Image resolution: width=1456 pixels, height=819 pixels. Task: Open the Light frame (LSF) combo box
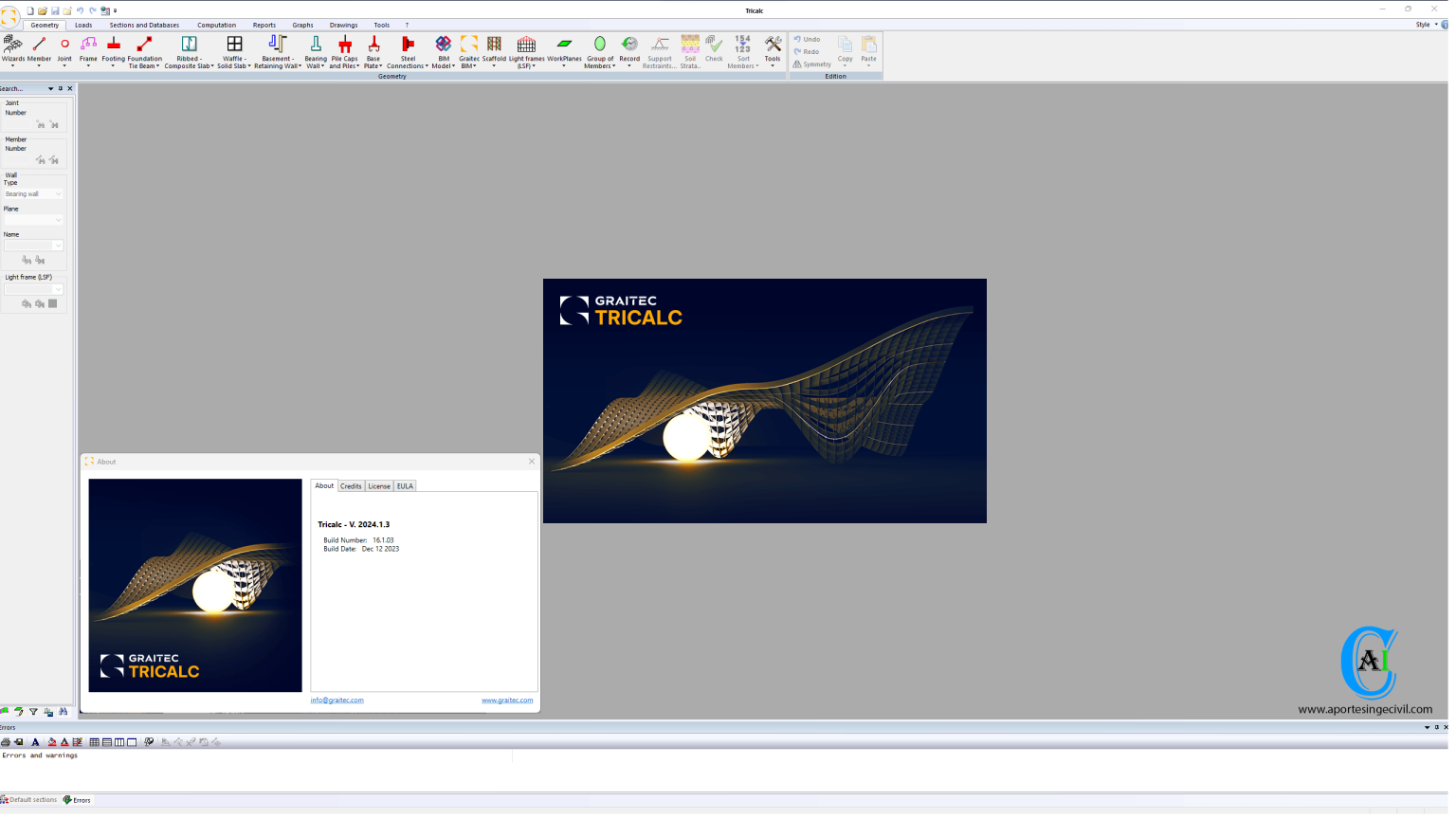pos(33,289)
